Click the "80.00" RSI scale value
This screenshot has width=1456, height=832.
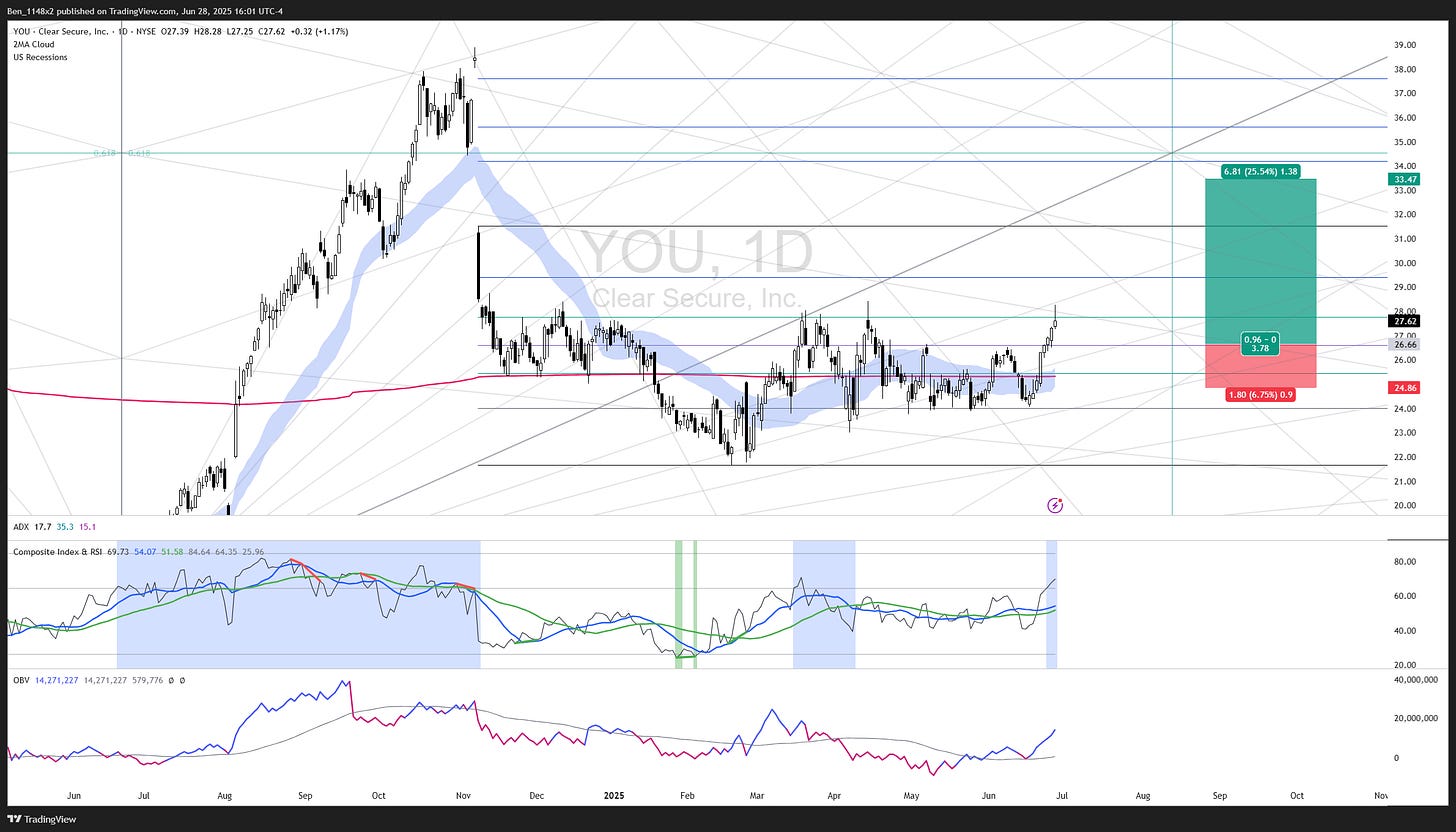click(1404, 562)
